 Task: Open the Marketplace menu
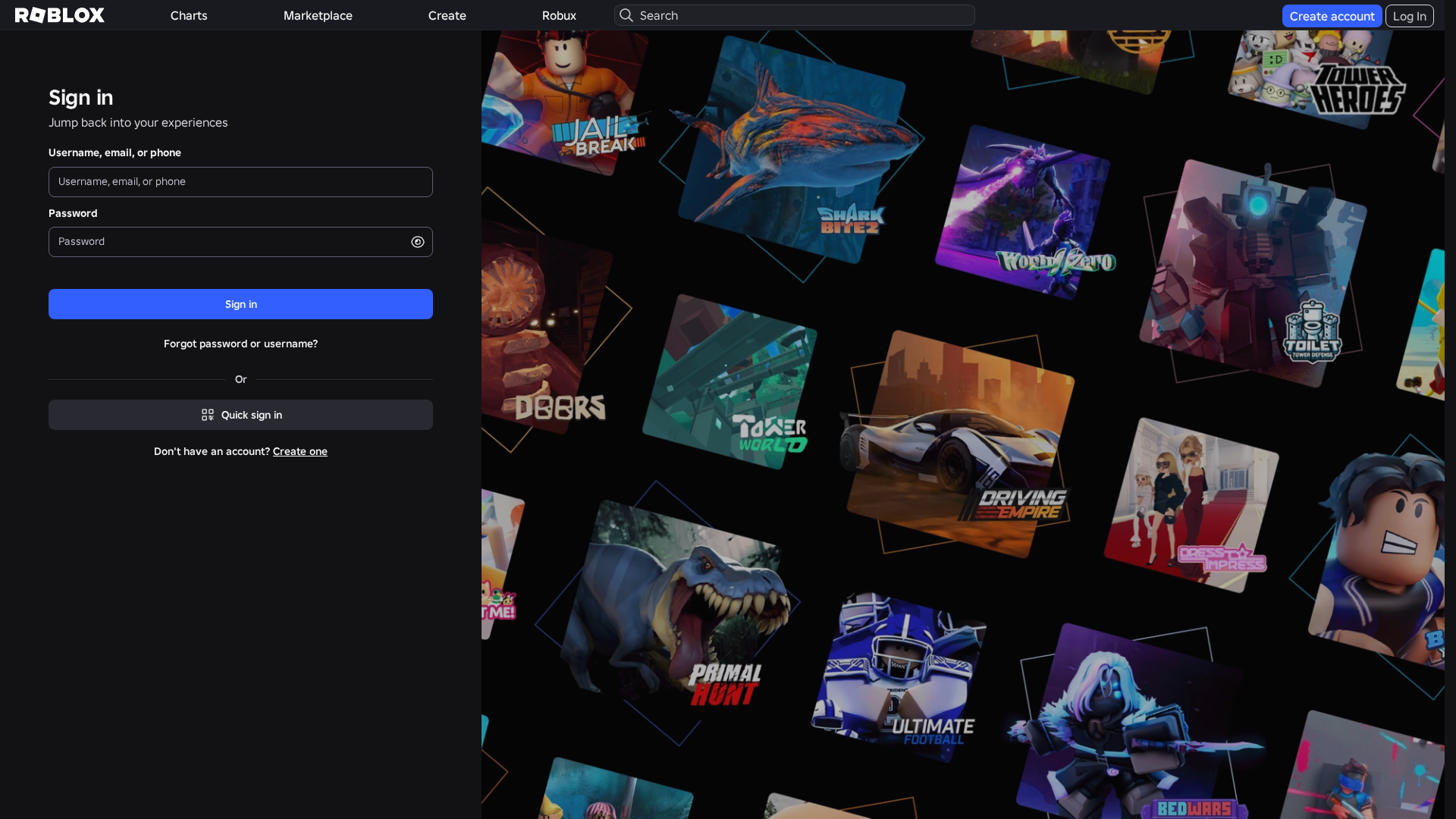coord(318,15)
